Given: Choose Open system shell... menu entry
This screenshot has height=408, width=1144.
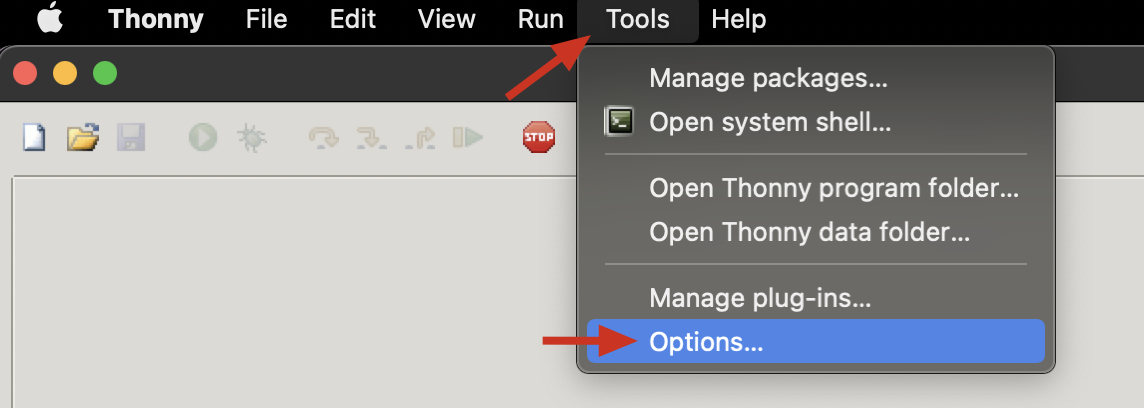Looking at the screenshot, I should pyautogui.click(x=770, y=123).
